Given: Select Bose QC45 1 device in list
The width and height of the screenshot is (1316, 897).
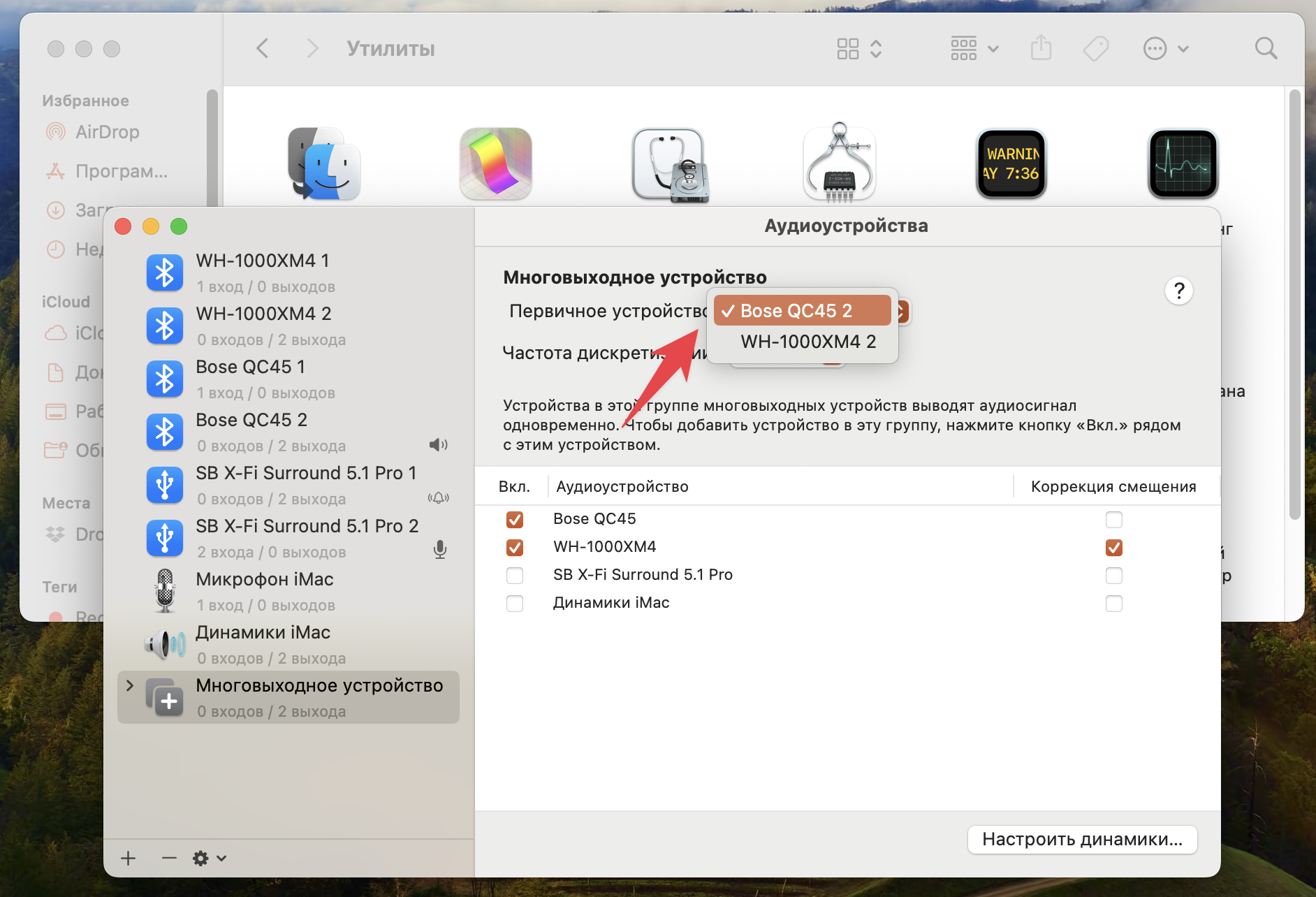Looking at the screenshot, I should click(288, 379).
